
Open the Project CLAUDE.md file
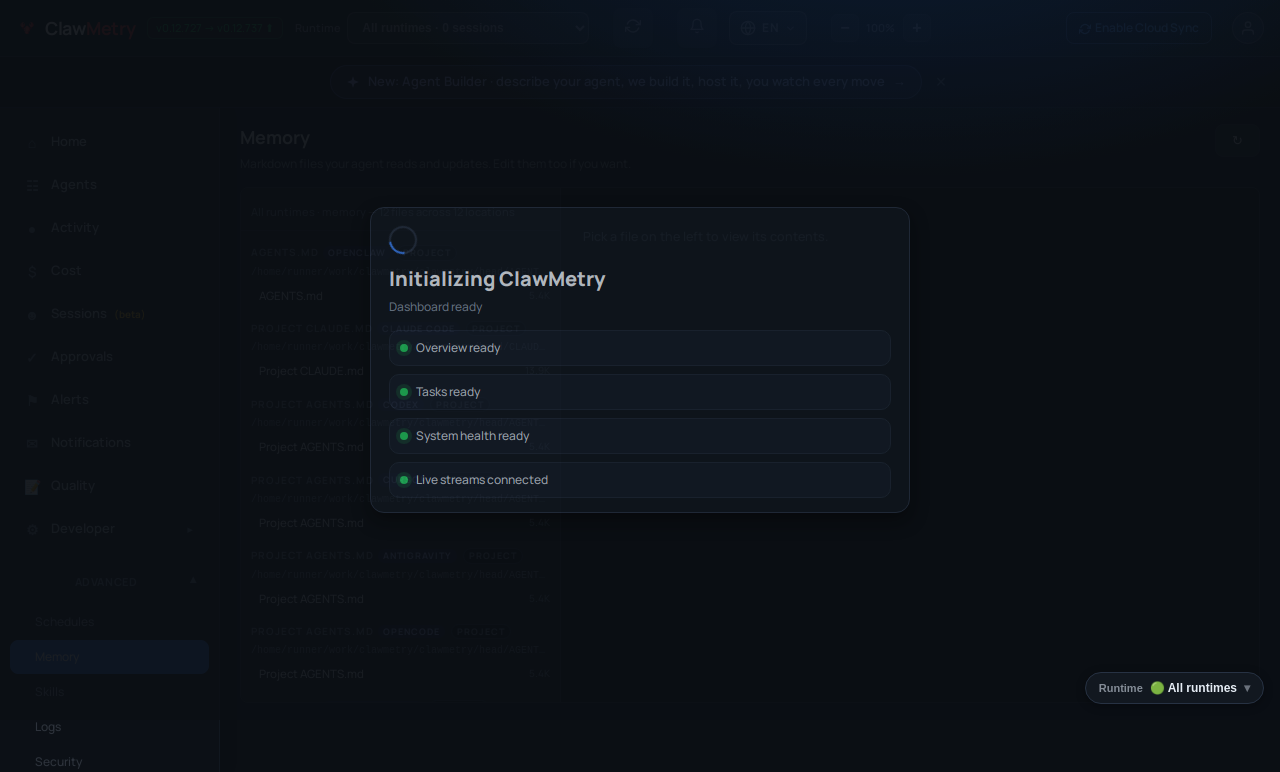404,371
